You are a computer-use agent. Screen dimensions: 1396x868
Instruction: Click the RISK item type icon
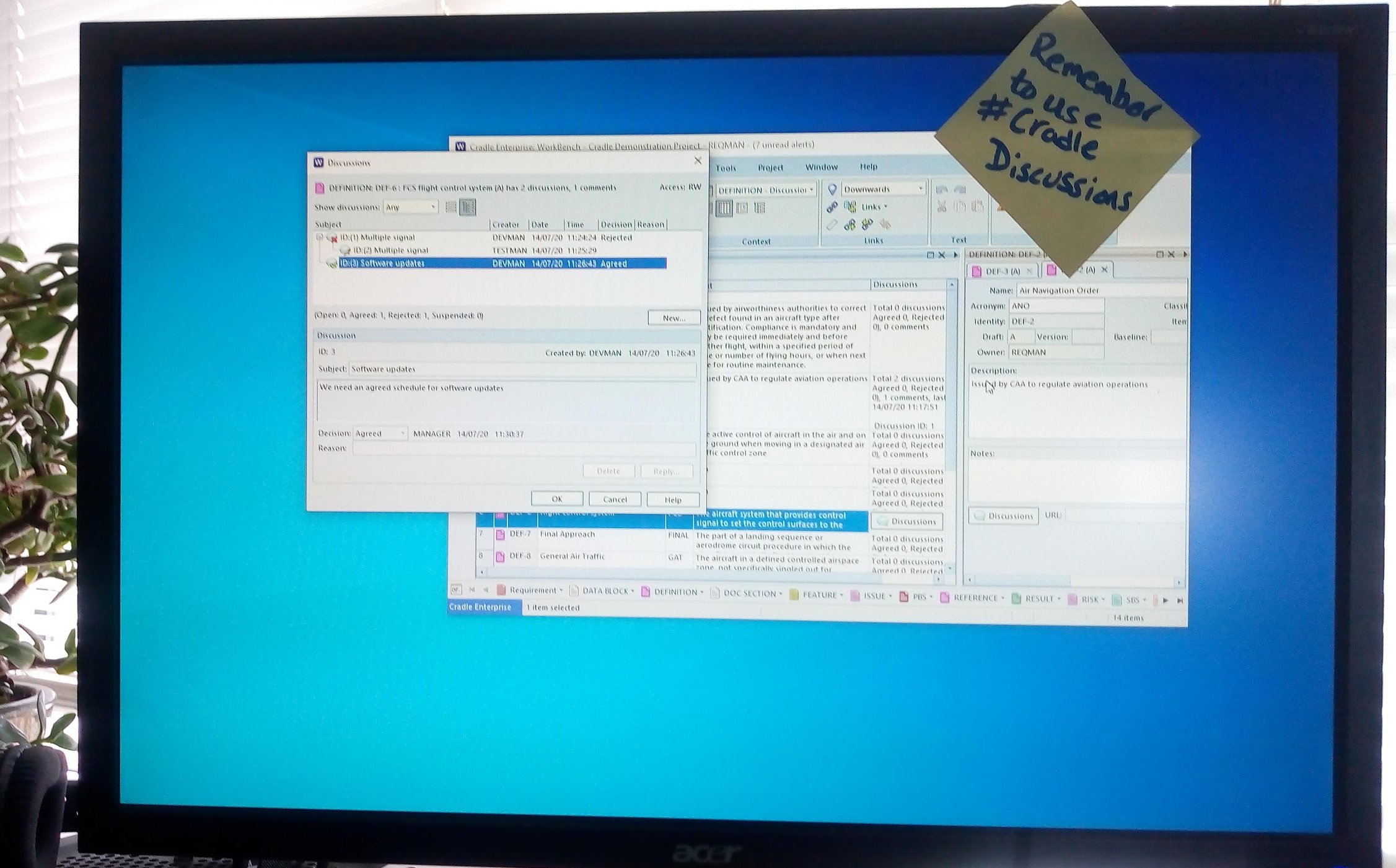tap(1073, 599)
